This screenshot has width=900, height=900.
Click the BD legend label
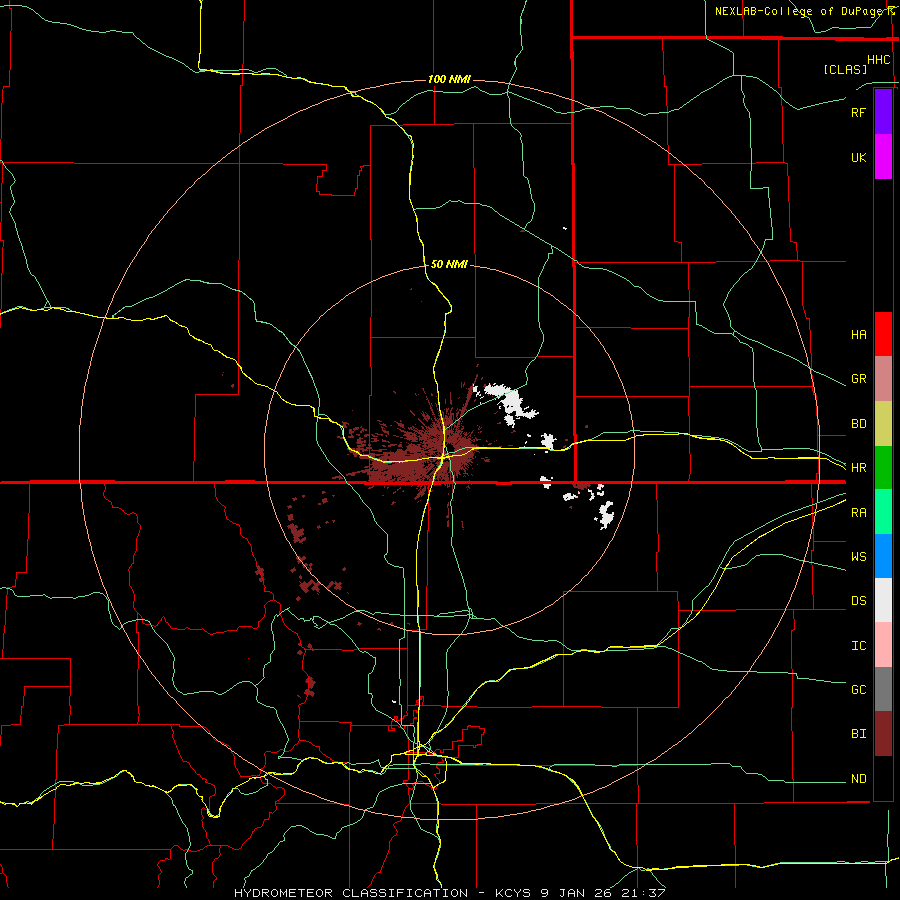pyautogui.click(x=858, y=424)
